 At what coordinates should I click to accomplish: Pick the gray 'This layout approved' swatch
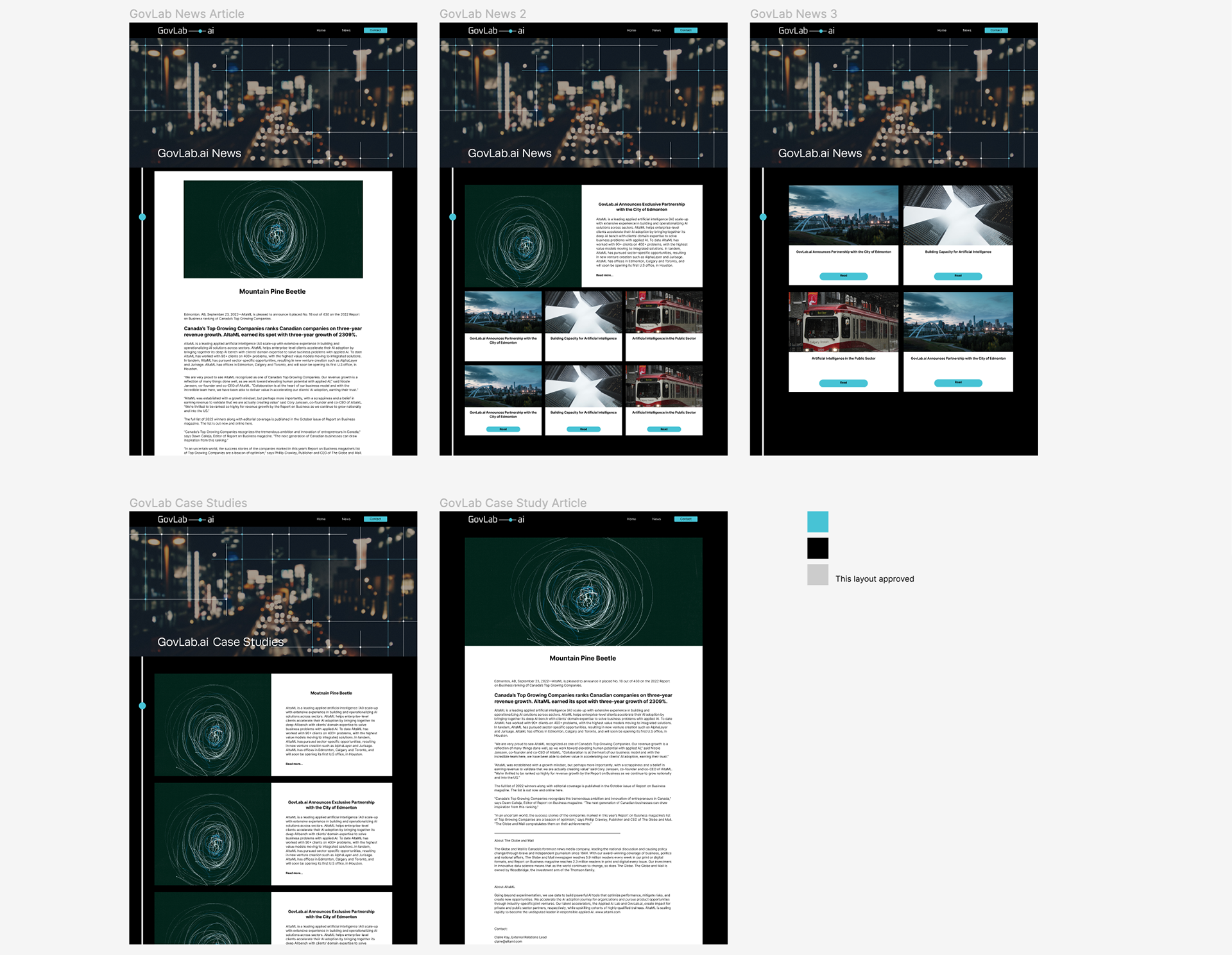817,575
